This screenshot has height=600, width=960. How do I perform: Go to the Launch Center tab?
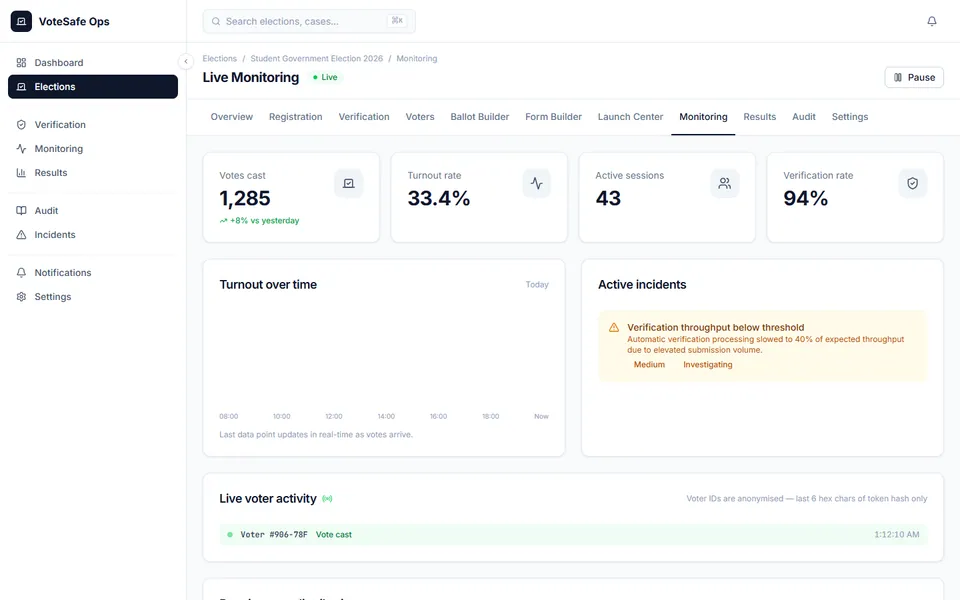[x=631, y=117]
